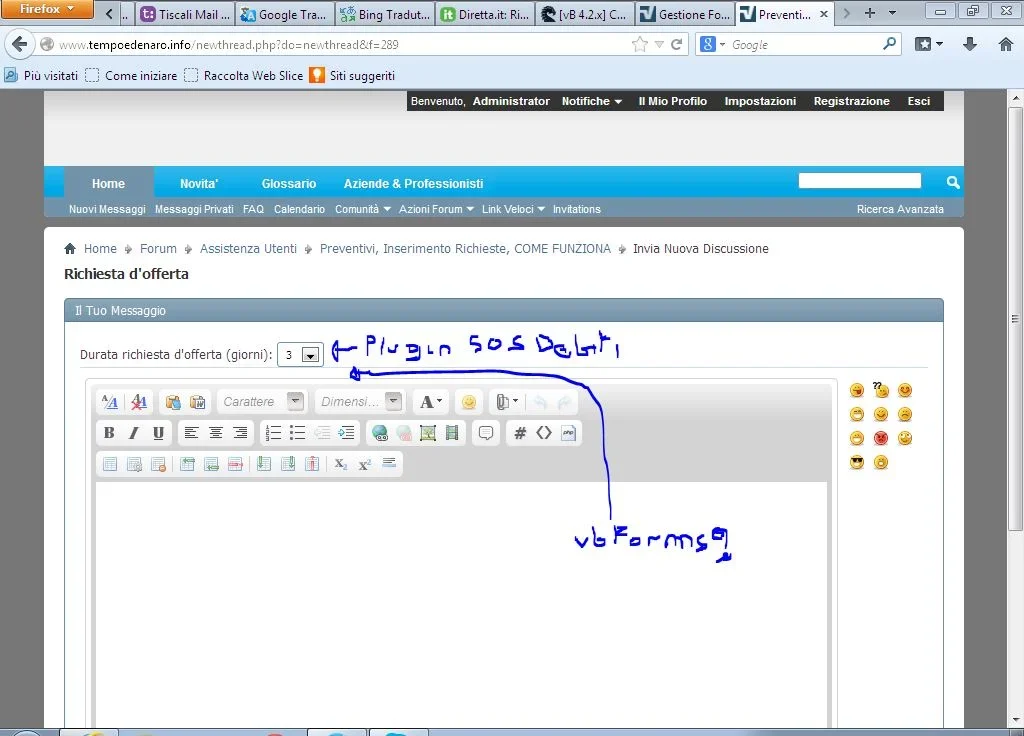Screen dimensions: 1024x736
Task: Click the Insert Column Before icon
Action: click(x=264, y=464)
